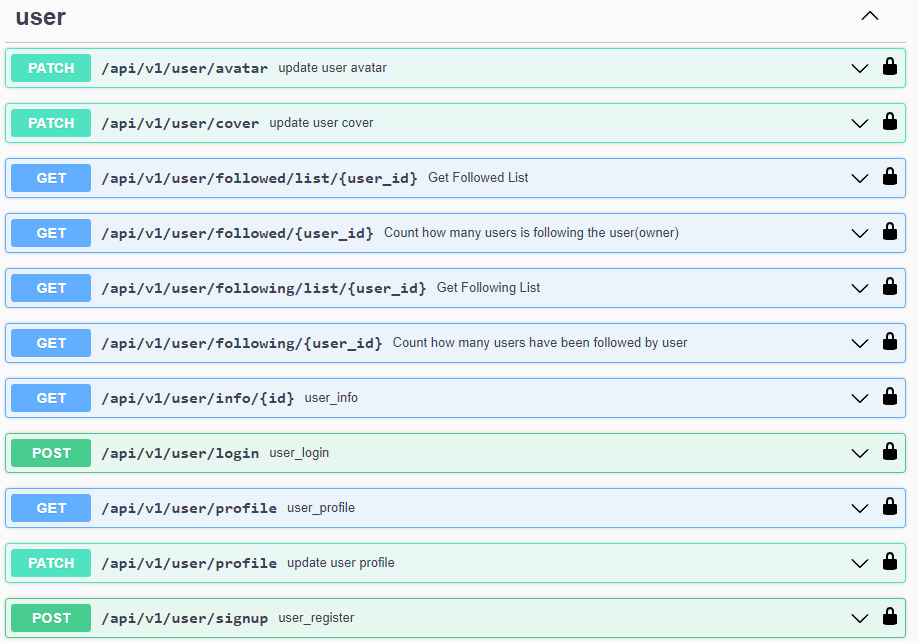Click the padlock beside the user_info endpoint
This screenshot has height=643, width=919.
pyautogui.click(x=889, y=398)
